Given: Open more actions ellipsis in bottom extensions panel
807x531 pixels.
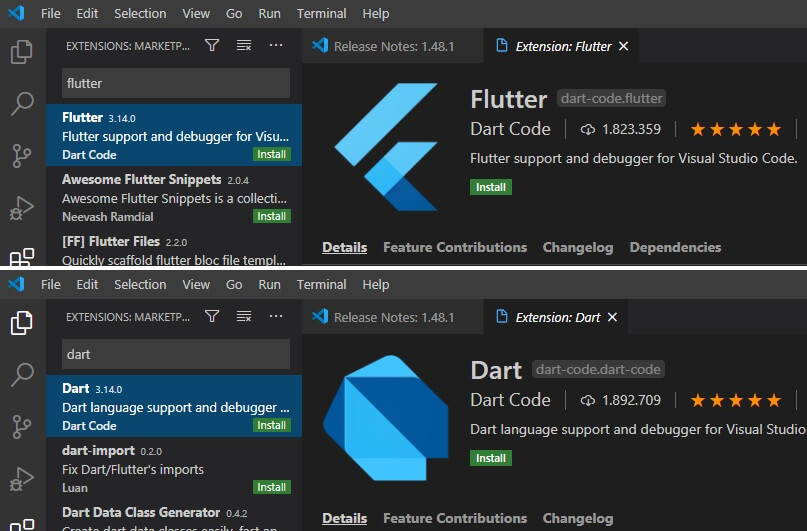Looking at the screenshot, I should click(276, 316).
